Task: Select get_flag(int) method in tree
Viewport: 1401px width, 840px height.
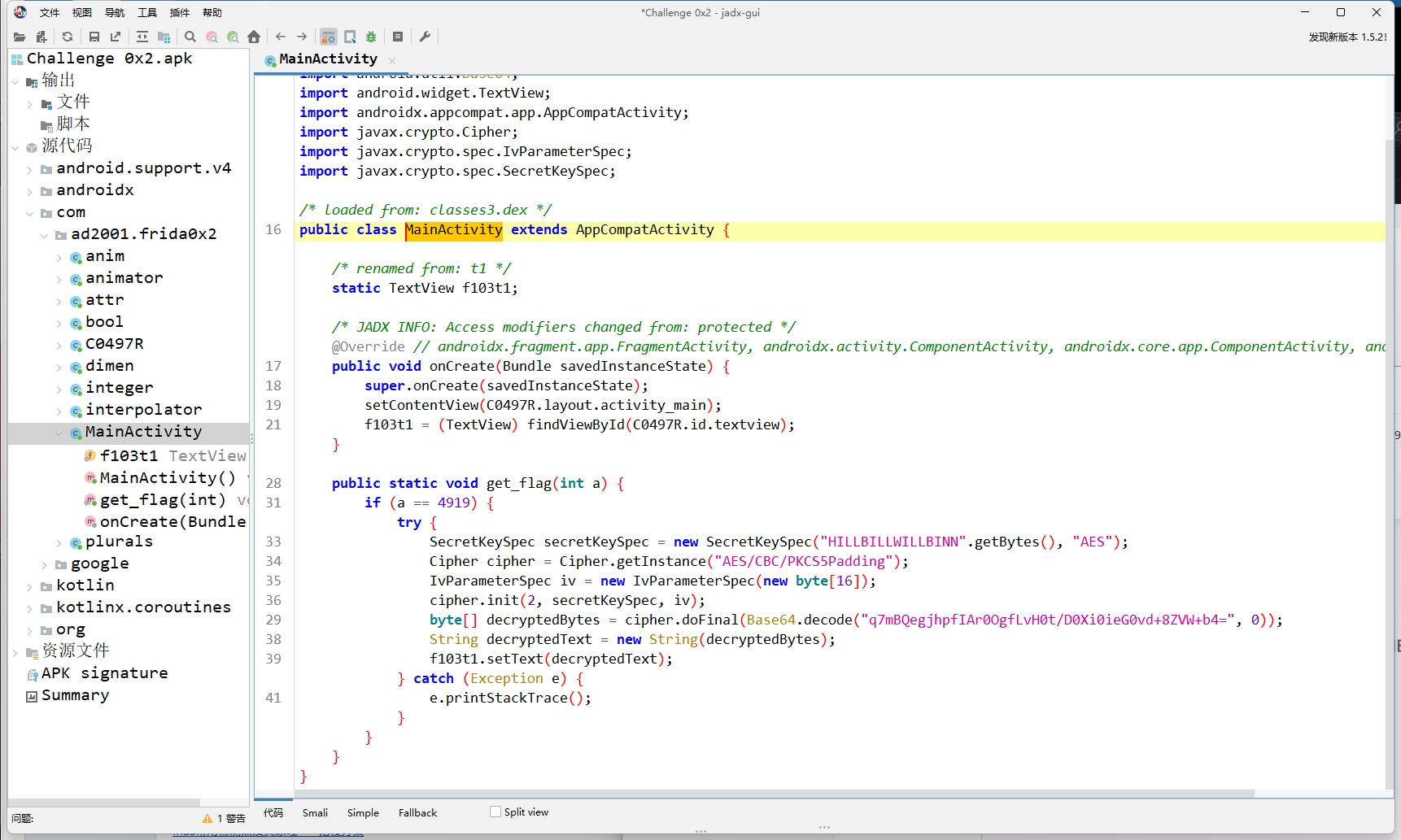Action: coord(162,499)
